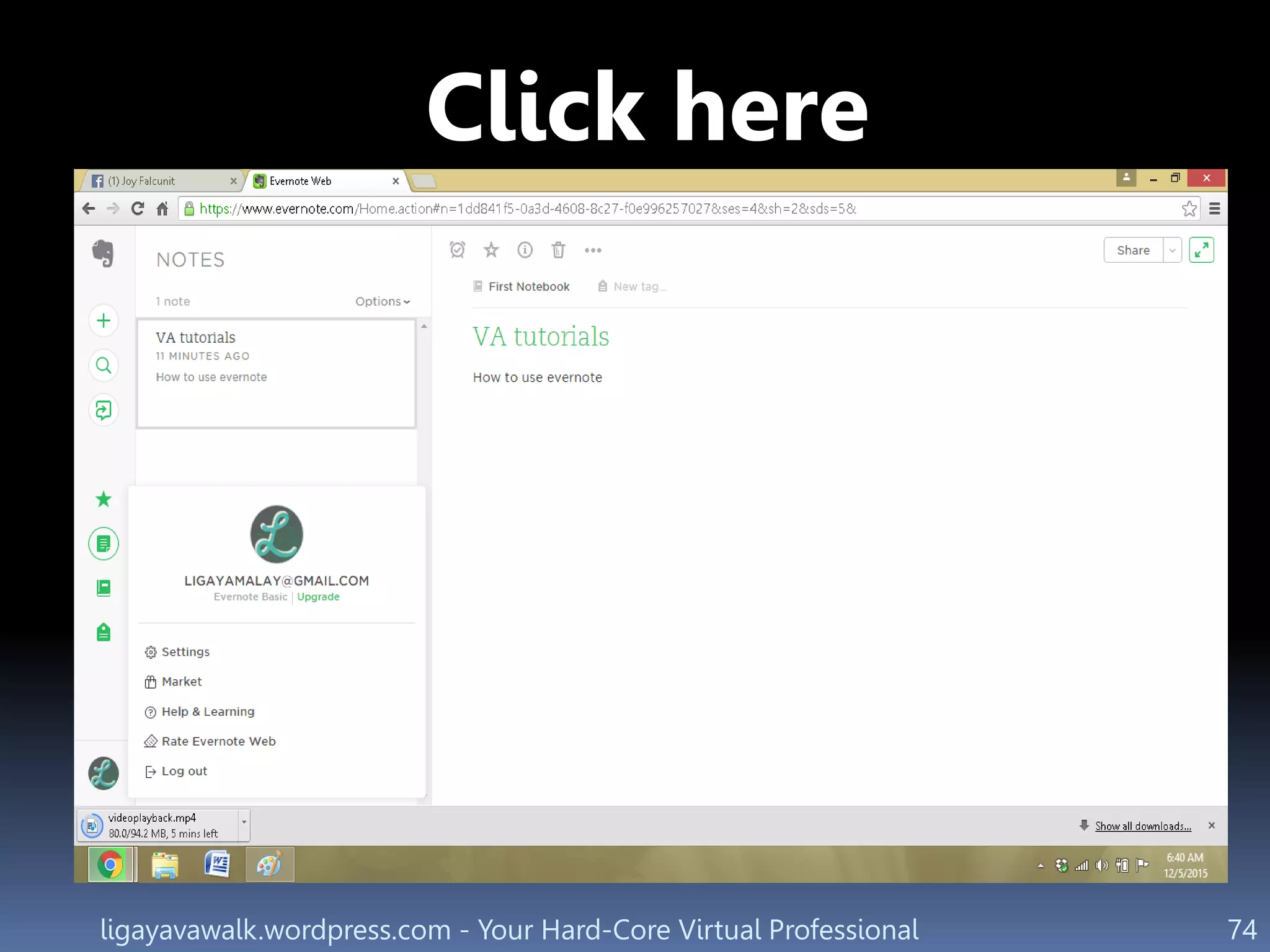Choose Log out in the account menu
1270x952 pixels.
pos(184,771)
